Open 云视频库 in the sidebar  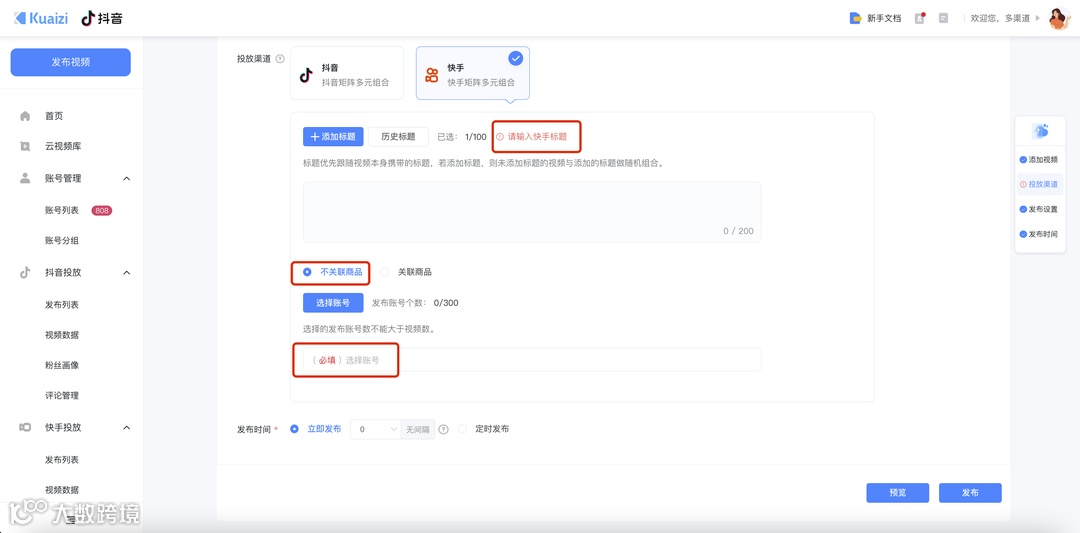[x=63, y=146]
